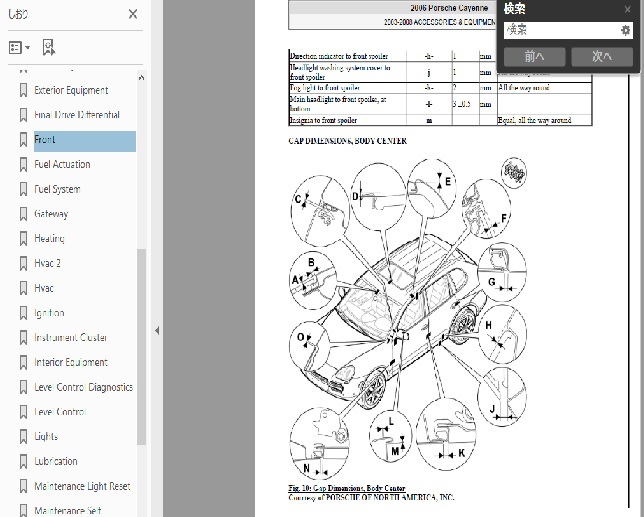Click bookmark icon beside Maintenance Light Reset

coord(23,486)
